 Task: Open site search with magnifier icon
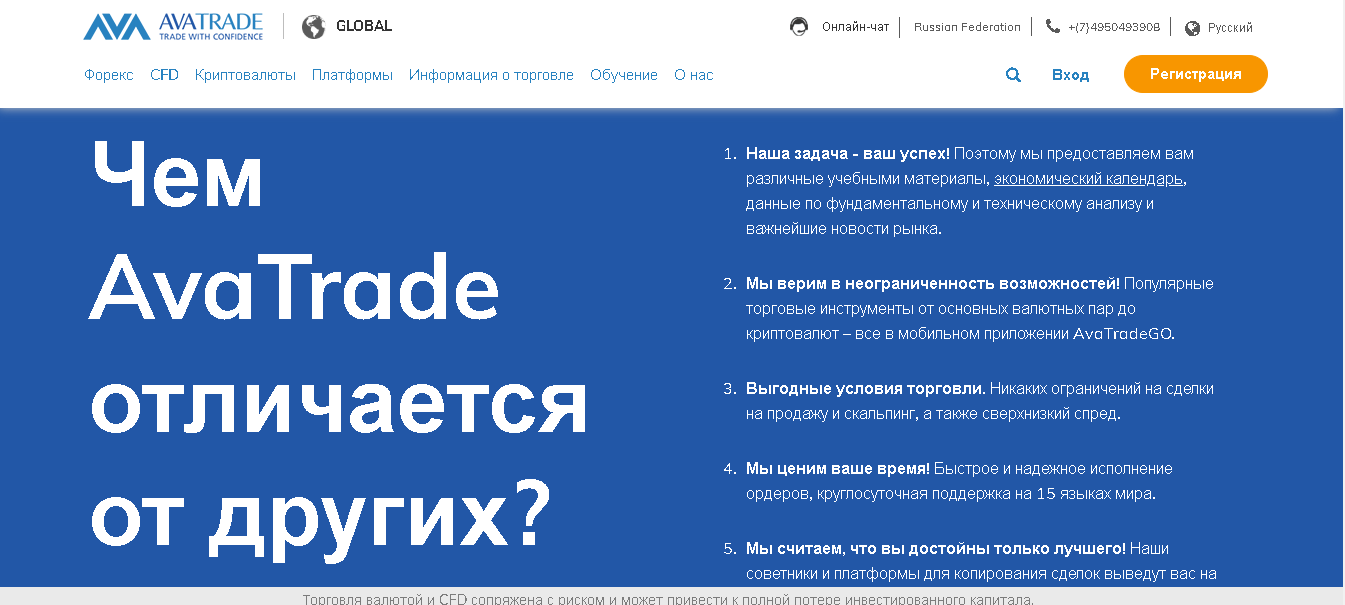(x=1013, y=75)
